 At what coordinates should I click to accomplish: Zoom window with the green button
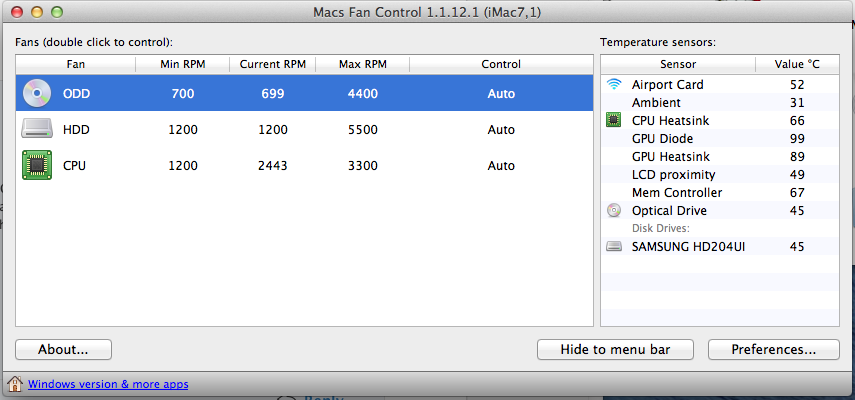click(x=56, y=11)
